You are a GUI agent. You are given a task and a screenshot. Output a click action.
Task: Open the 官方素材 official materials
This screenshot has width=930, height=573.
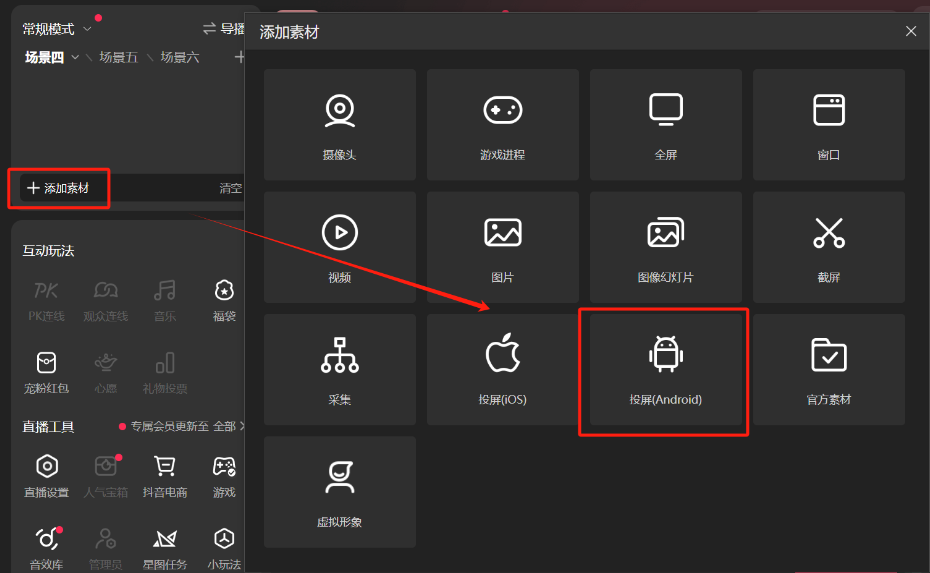tap(828, 369)
